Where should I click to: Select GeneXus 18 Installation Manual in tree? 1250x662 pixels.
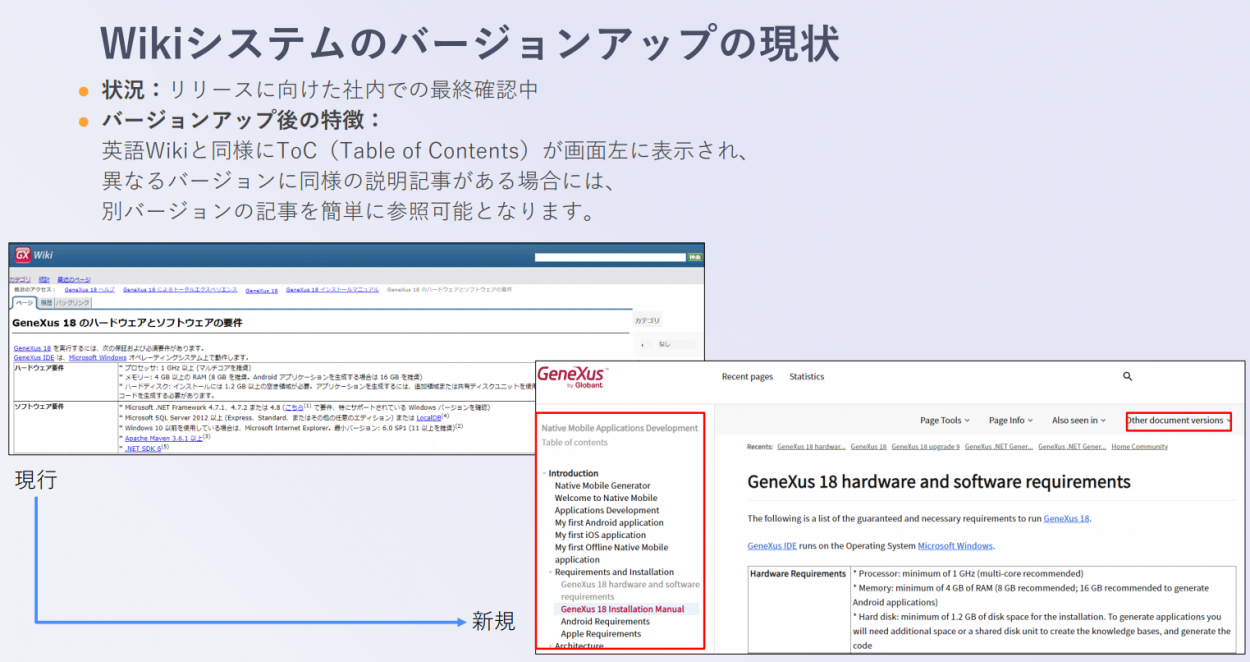(622, 609)
